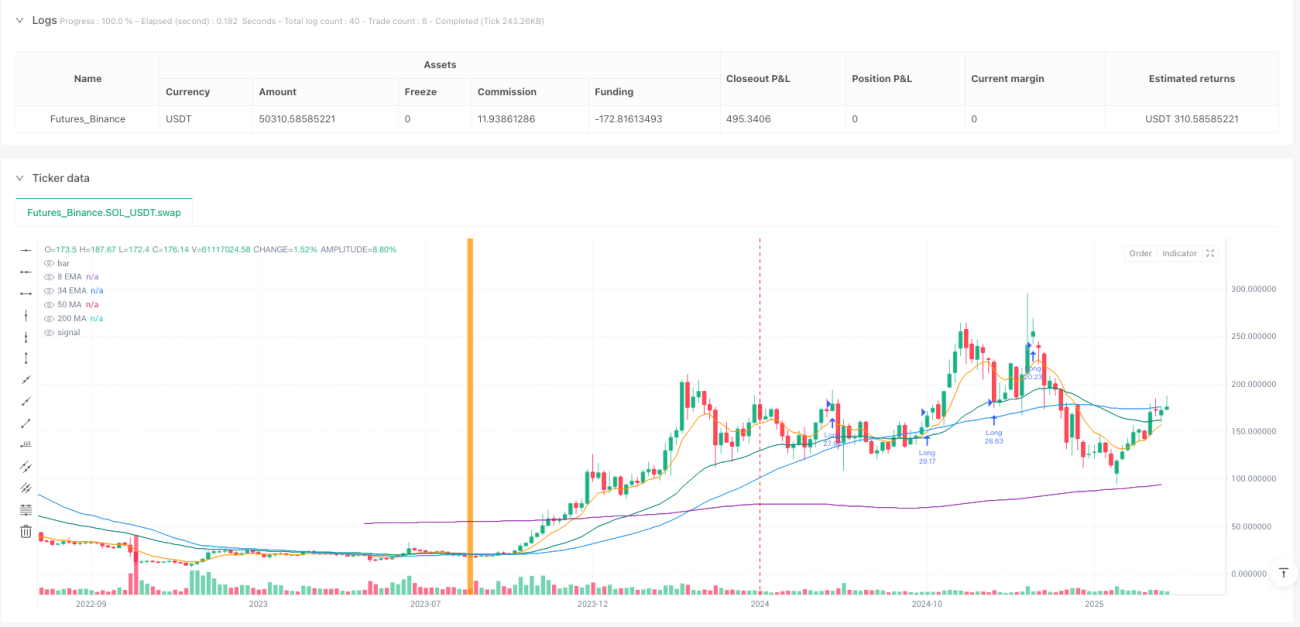Select the vertical segment drawing tool
Image resolution: width=1300 pixels, height=627 pixels.
26,357
